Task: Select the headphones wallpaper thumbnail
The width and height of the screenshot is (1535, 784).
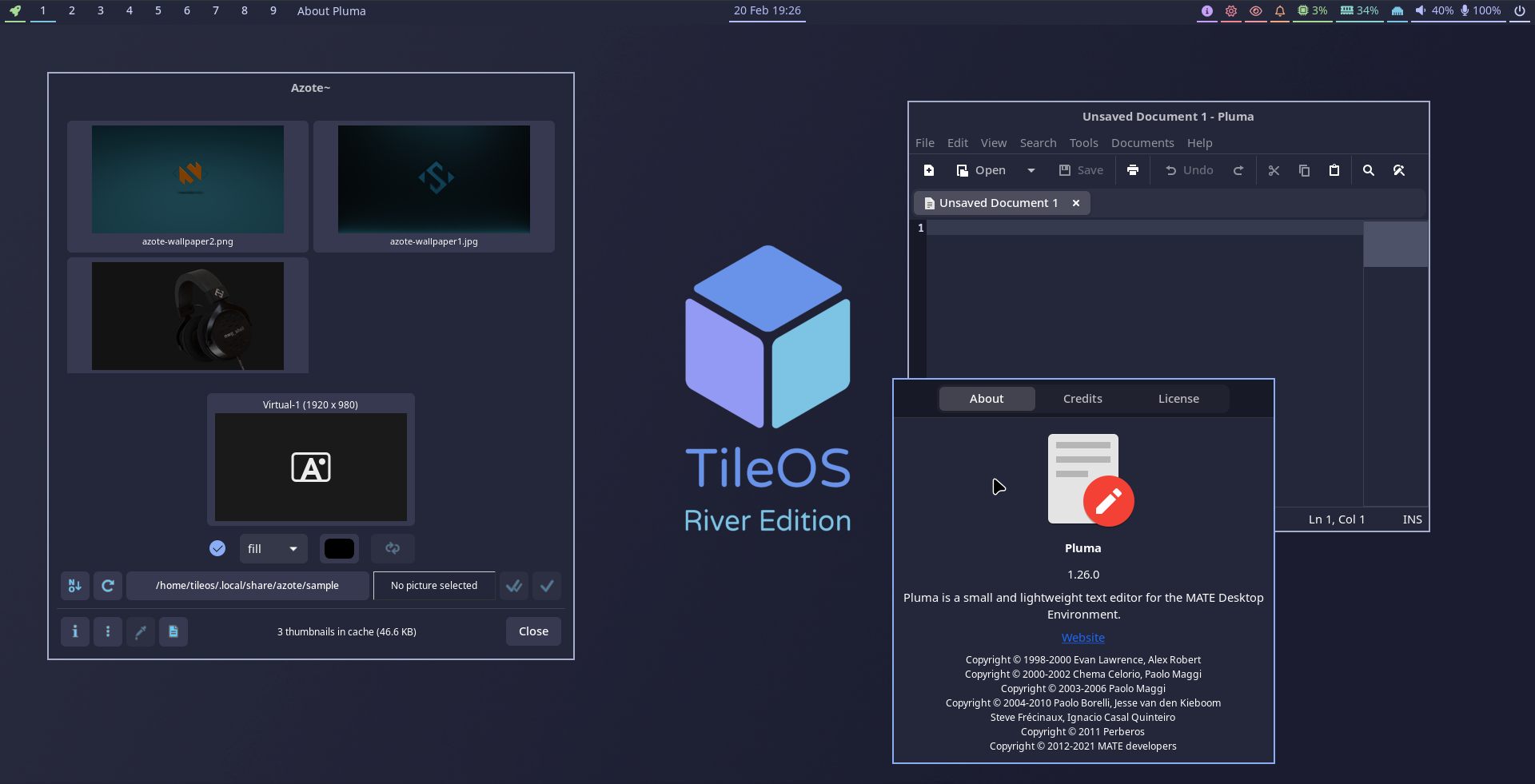Action: (x=188, y=316)
